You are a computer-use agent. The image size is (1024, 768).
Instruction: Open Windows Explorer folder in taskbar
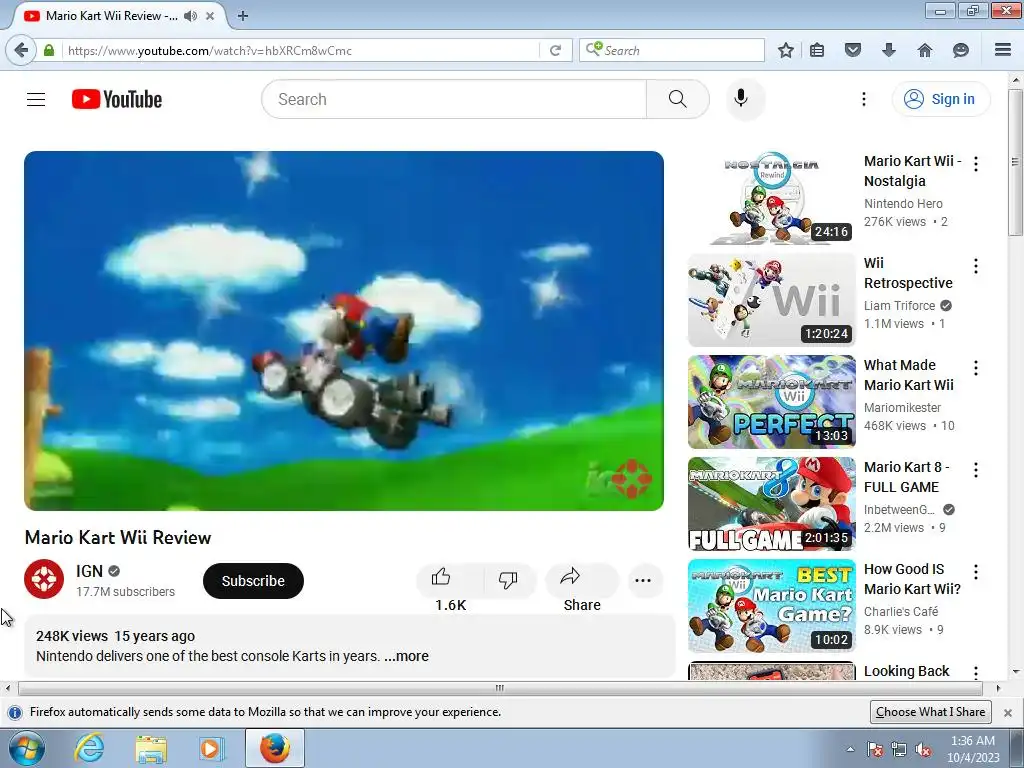[150, 749]
